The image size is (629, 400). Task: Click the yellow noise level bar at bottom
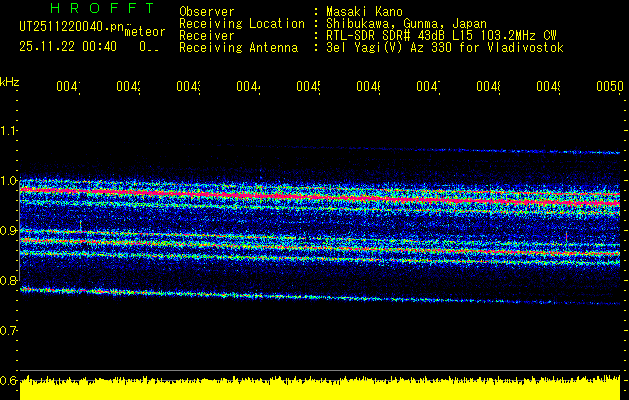tap(320, 390)
